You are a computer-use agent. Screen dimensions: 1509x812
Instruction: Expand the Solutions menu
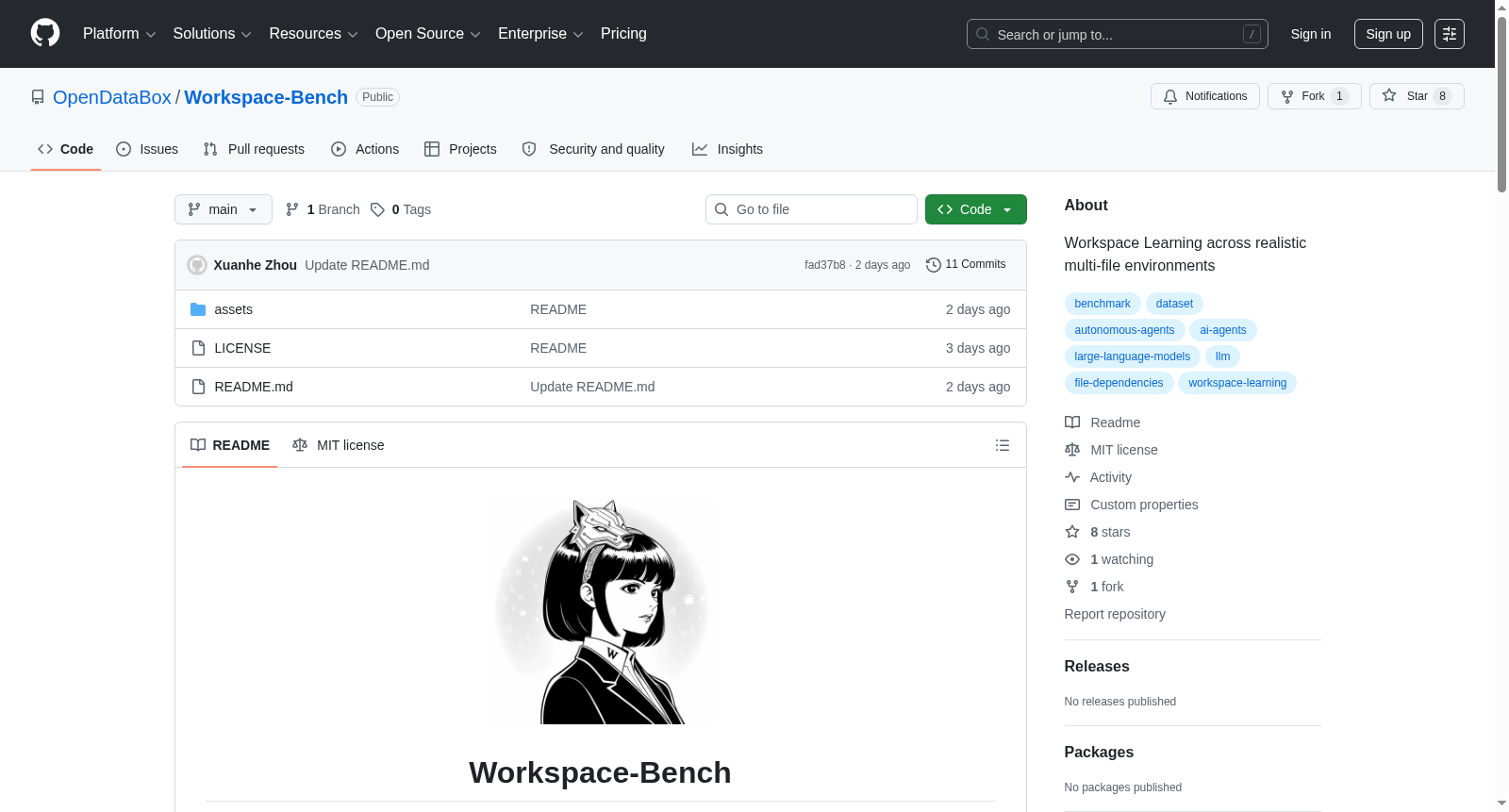coord(212,34)
